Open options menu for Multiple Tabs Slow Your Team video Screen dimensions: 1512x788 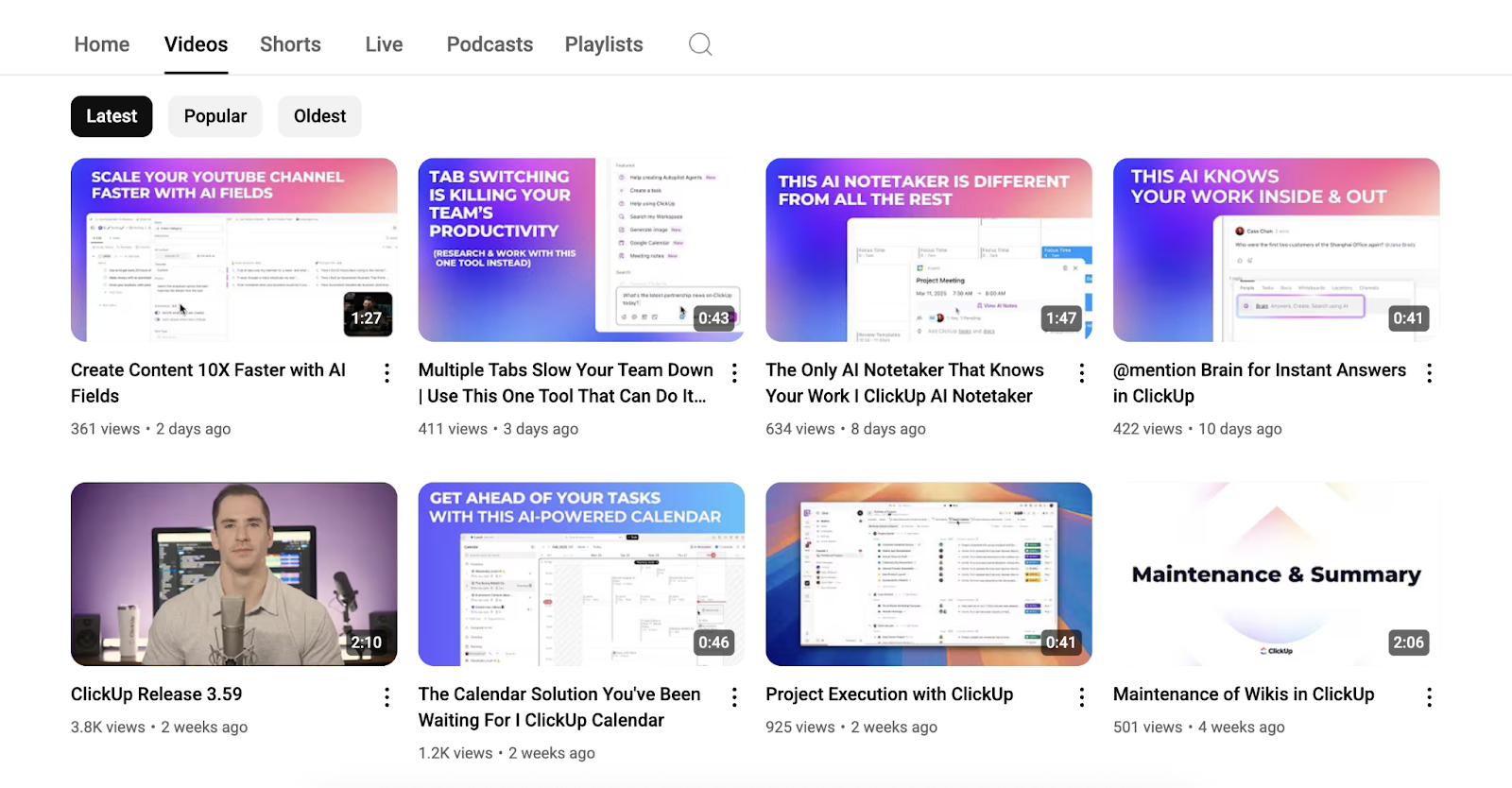(x=734, y=373)
